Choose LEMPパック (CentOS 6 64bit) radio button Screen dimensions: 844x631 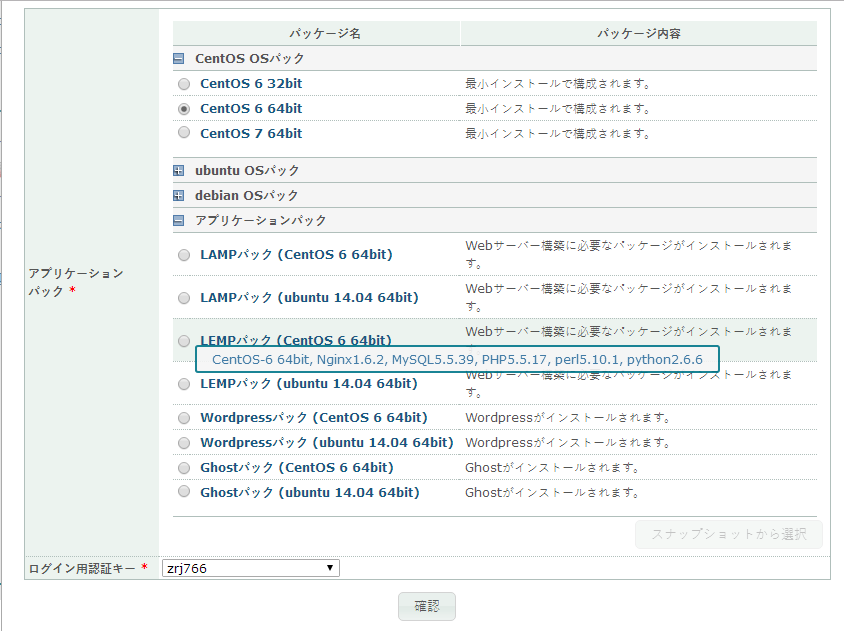point(184,341)
